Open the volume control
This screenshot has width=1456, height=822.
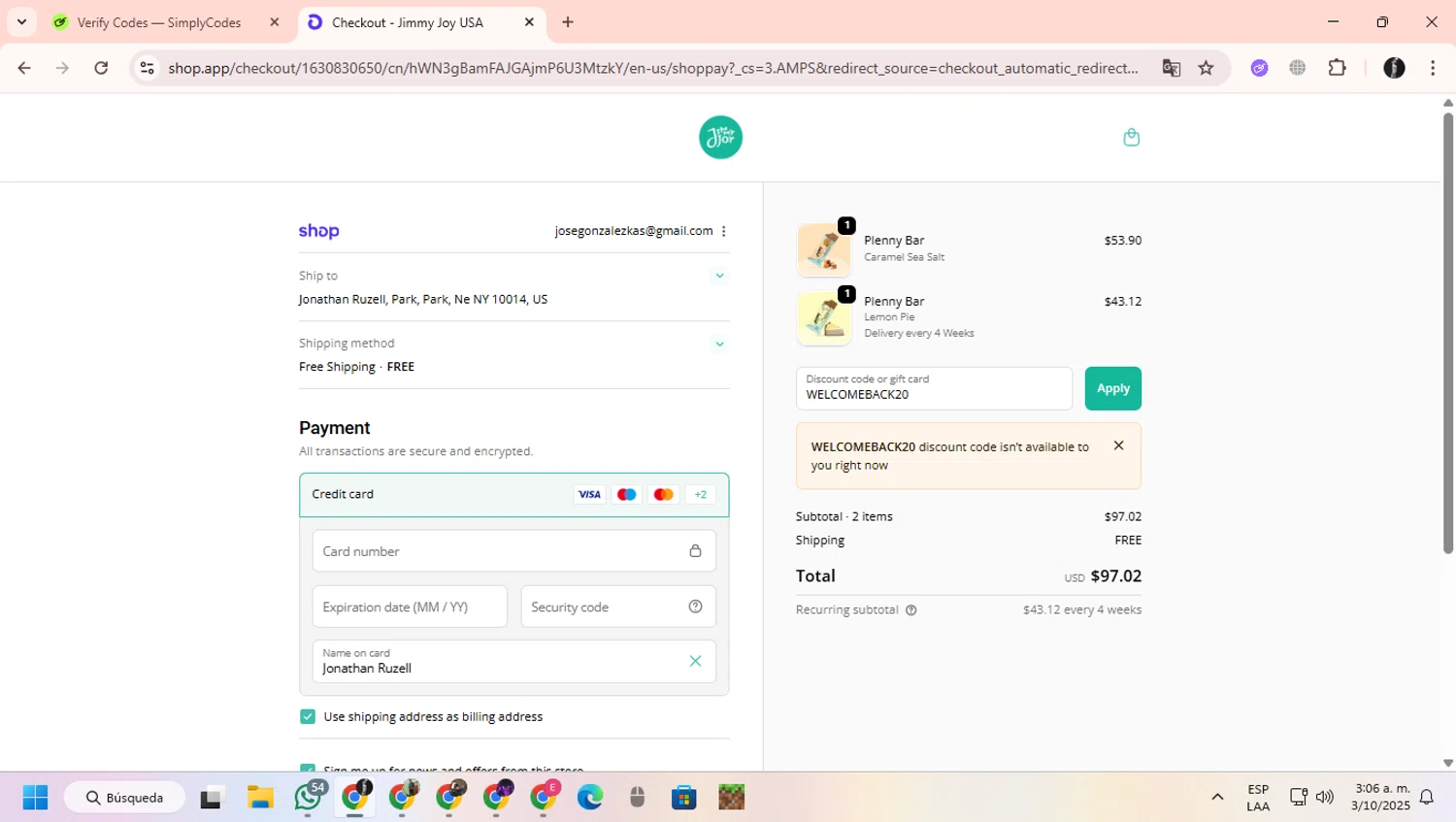[1325, 798]
